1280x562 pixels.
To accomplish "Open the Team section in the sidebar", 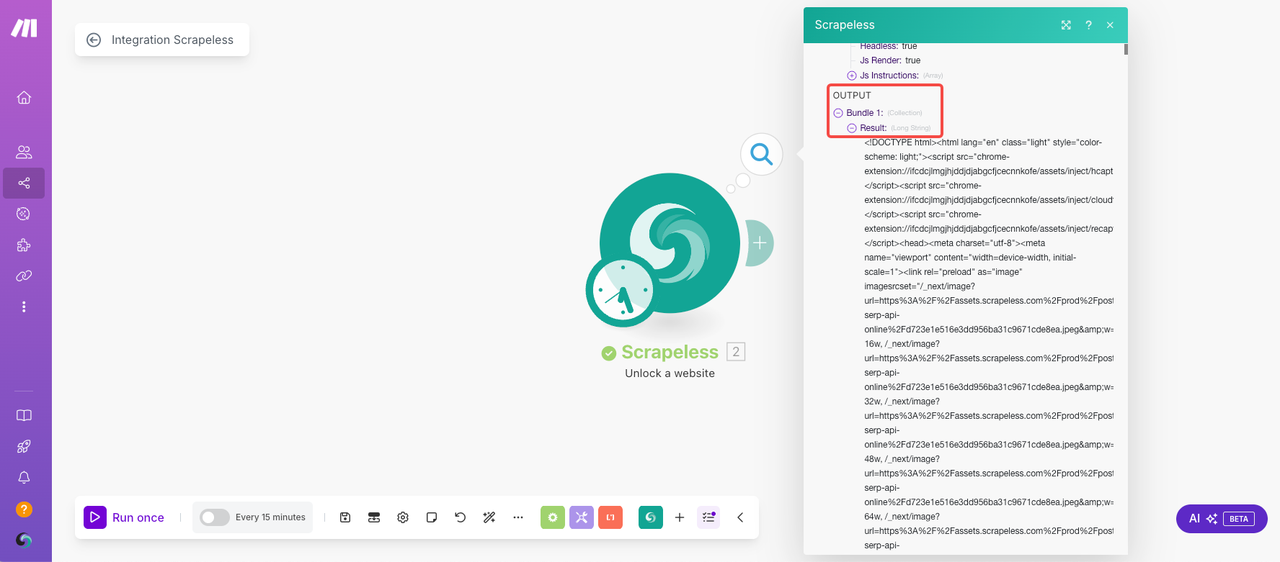I will click(x=24, y=152).
